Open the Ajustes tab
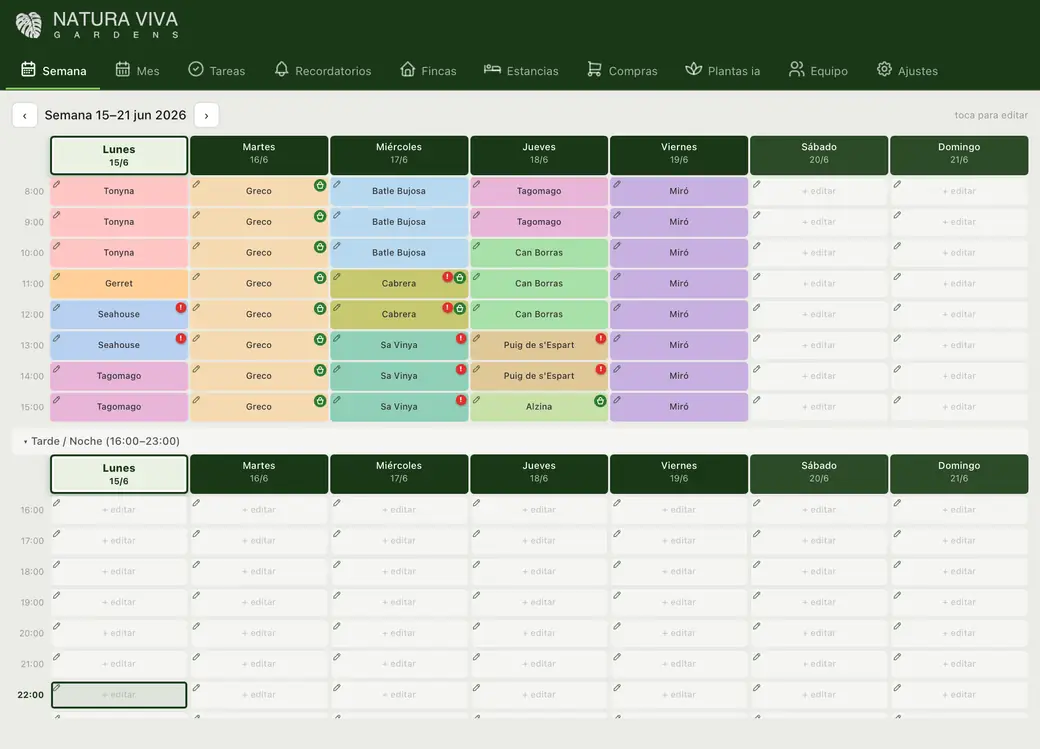1040x749 pixels. coord(907,71)
